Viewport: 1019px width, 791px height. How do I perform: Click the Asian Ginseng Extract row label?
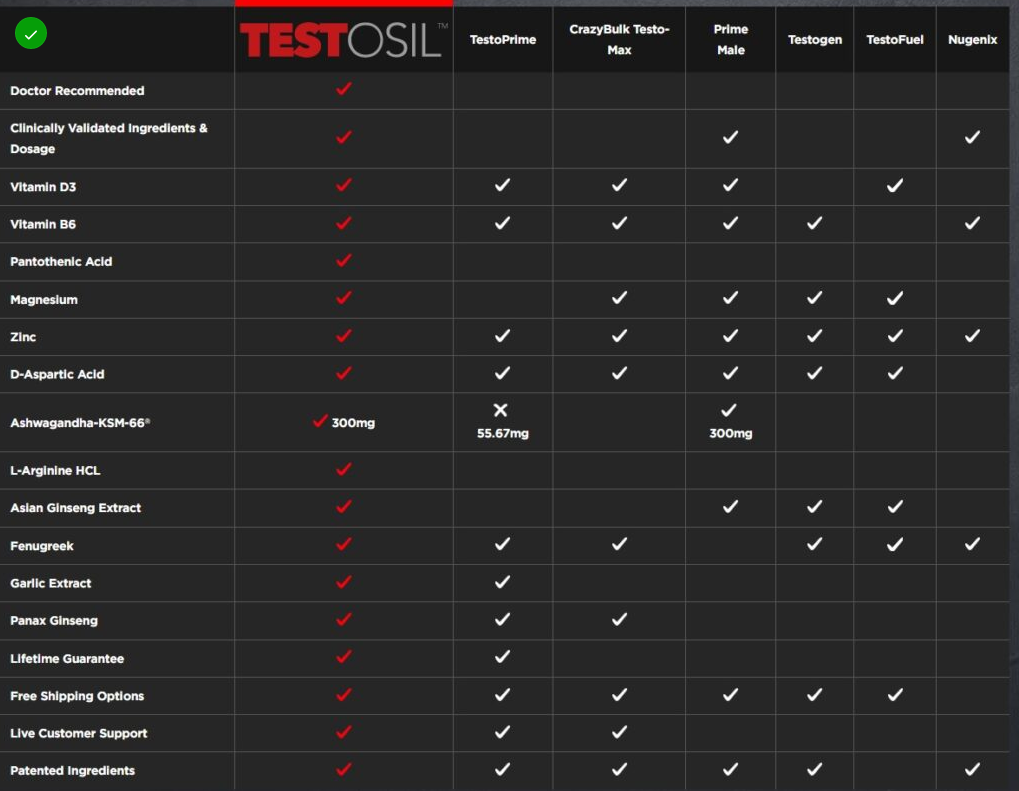pyautogui.click(x=75, y=508)
